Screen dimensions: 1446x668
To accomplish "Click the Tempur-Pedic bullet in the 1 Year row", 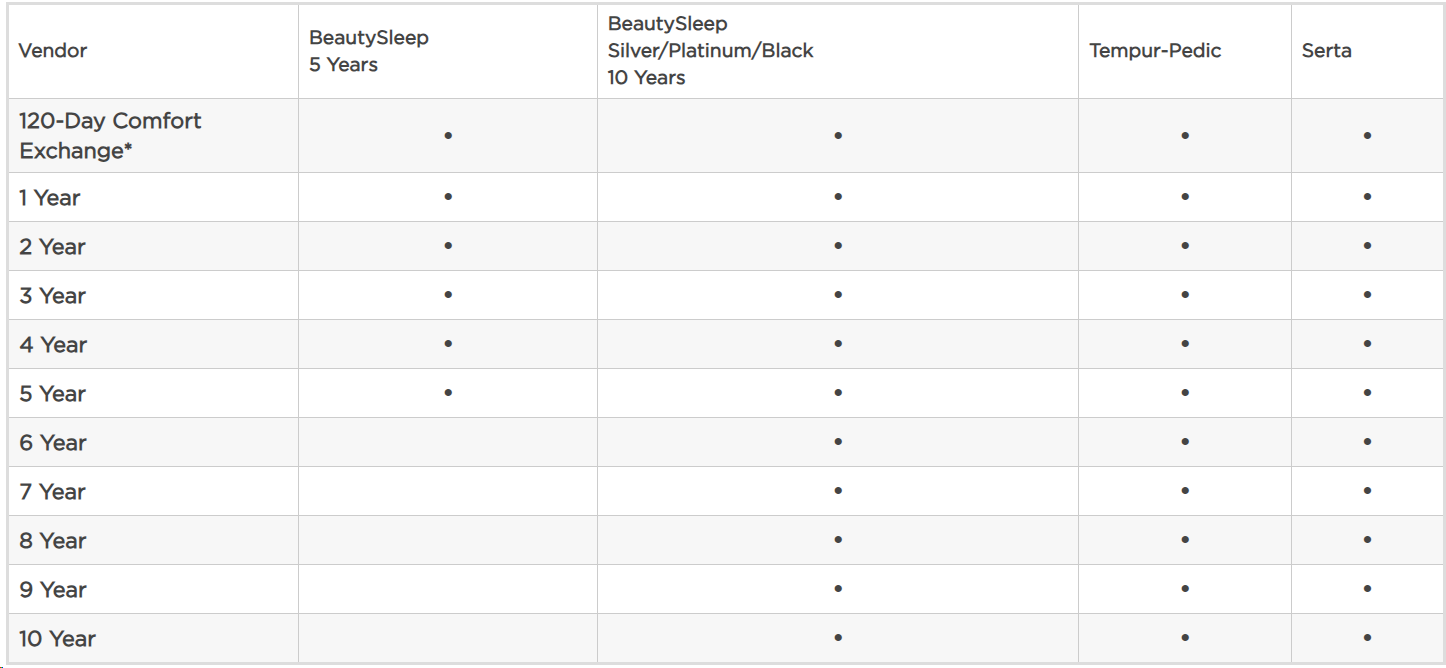I will click(1185, 197).
